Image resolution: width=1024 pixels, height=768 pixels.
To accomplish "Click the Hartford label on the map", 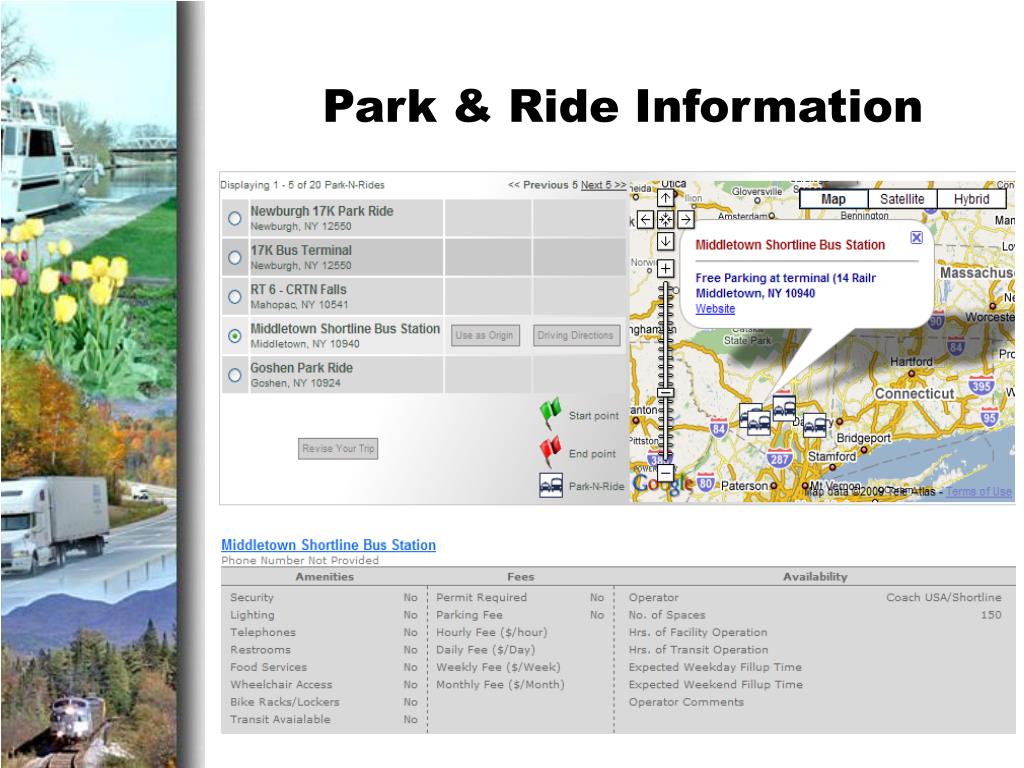I will (911, 362).
